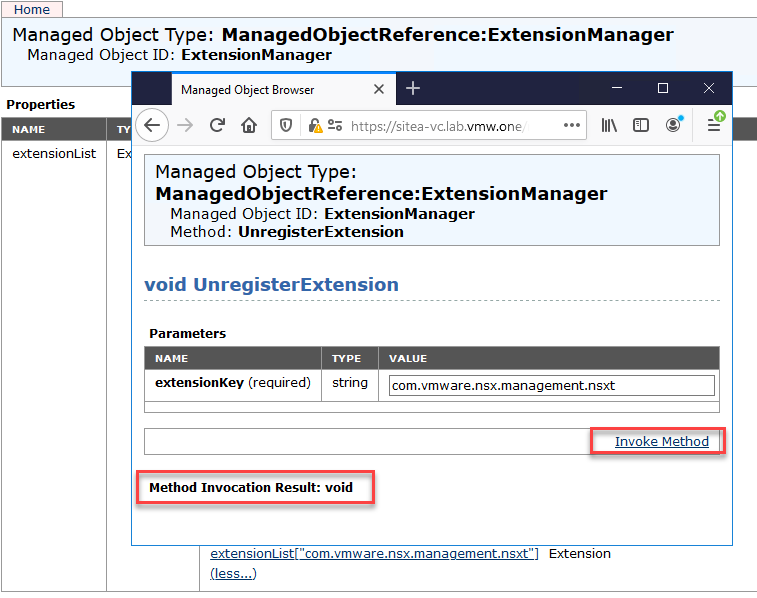Image resolution: width=757 pixels, height=598 pixels.
Task: Open extensionList com.vmware.nsx.management.nsxt link
Action: [x=374, y=554]
